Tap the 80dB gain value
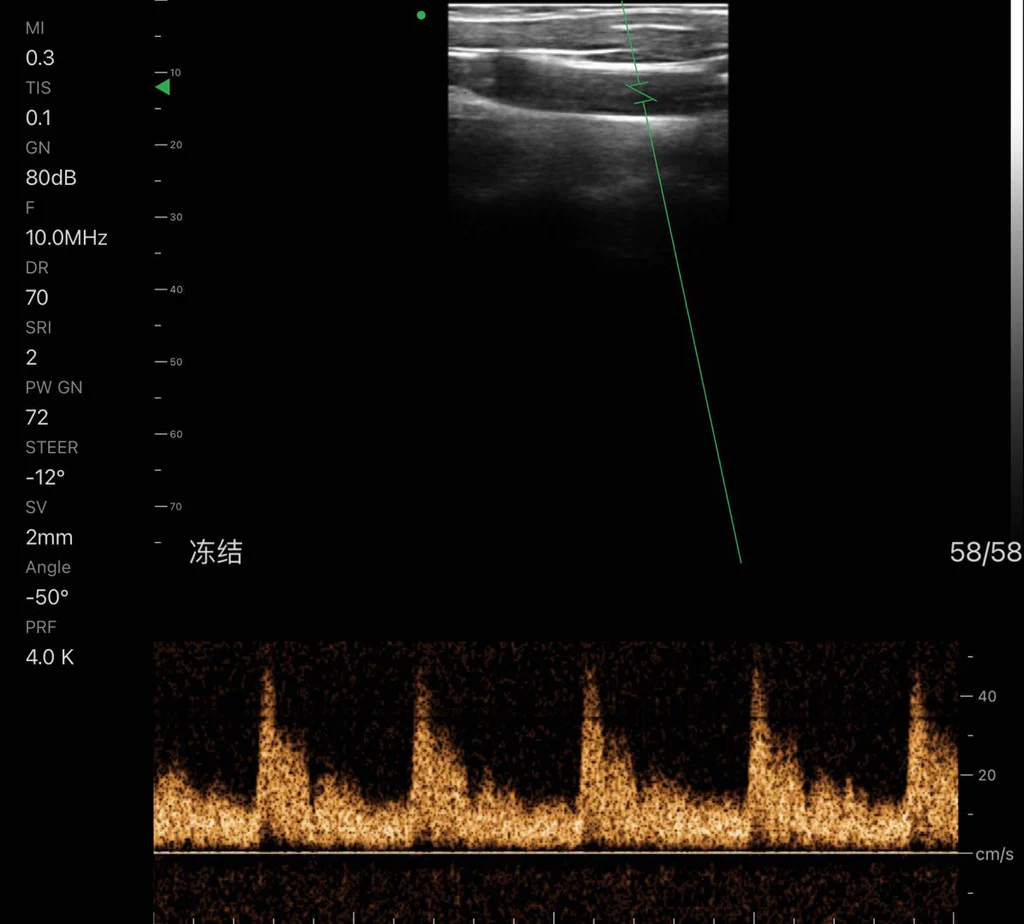The image size is (1024, 924). point(51,178)
